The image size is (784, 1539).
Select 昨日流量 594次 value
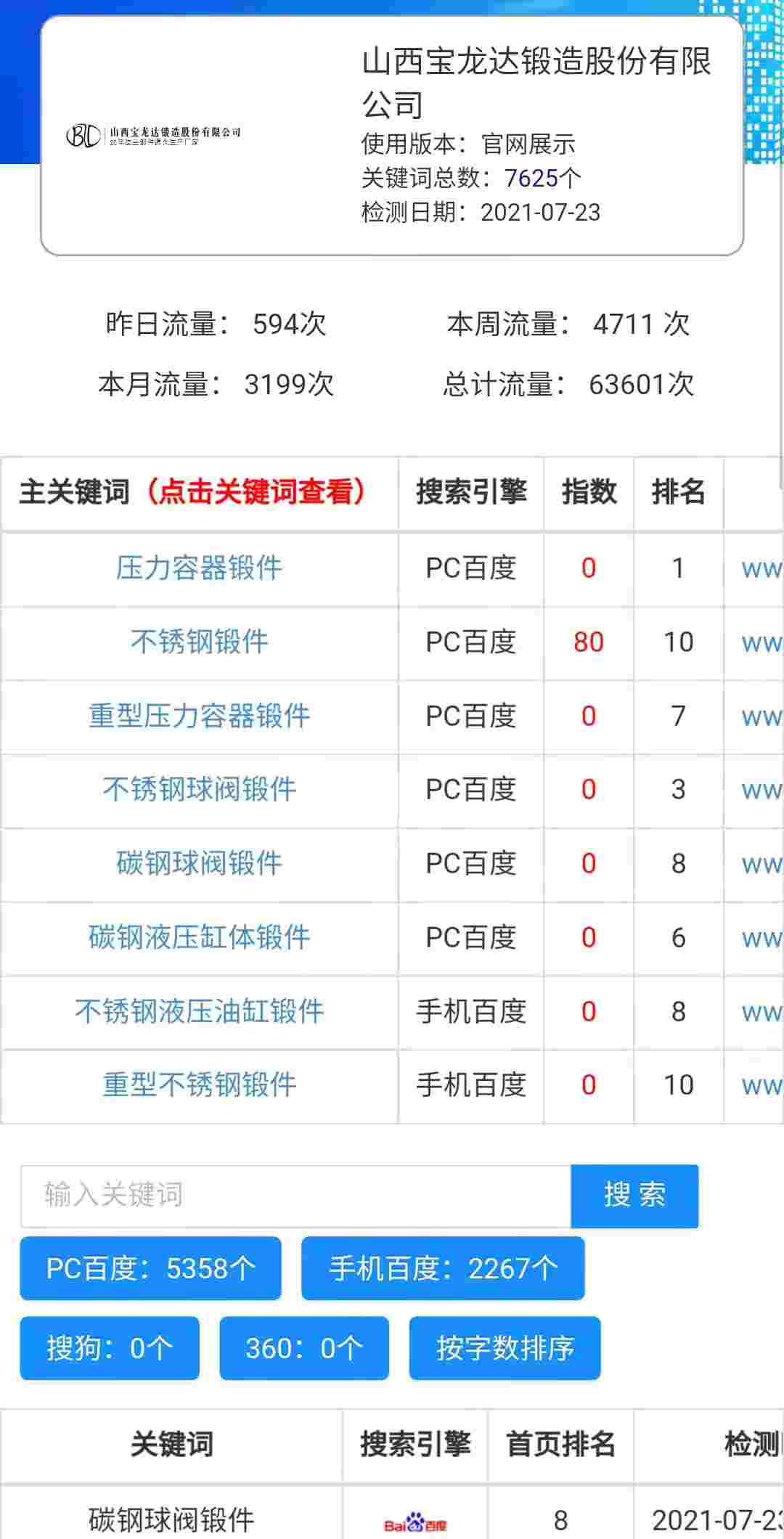click(x=289, y=324)
